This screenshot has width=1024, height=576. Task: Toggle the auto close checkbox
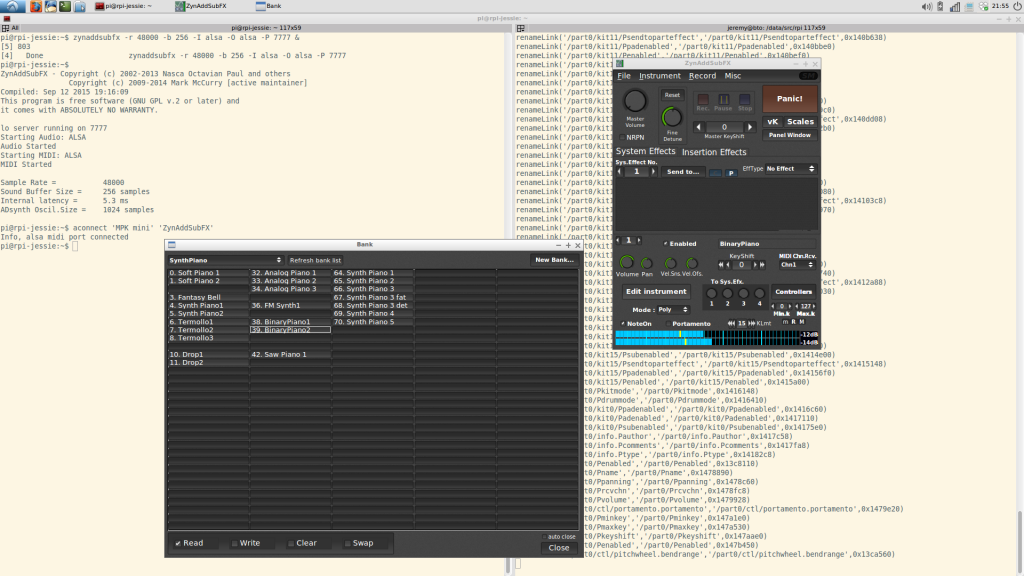(x=543, y=537)
